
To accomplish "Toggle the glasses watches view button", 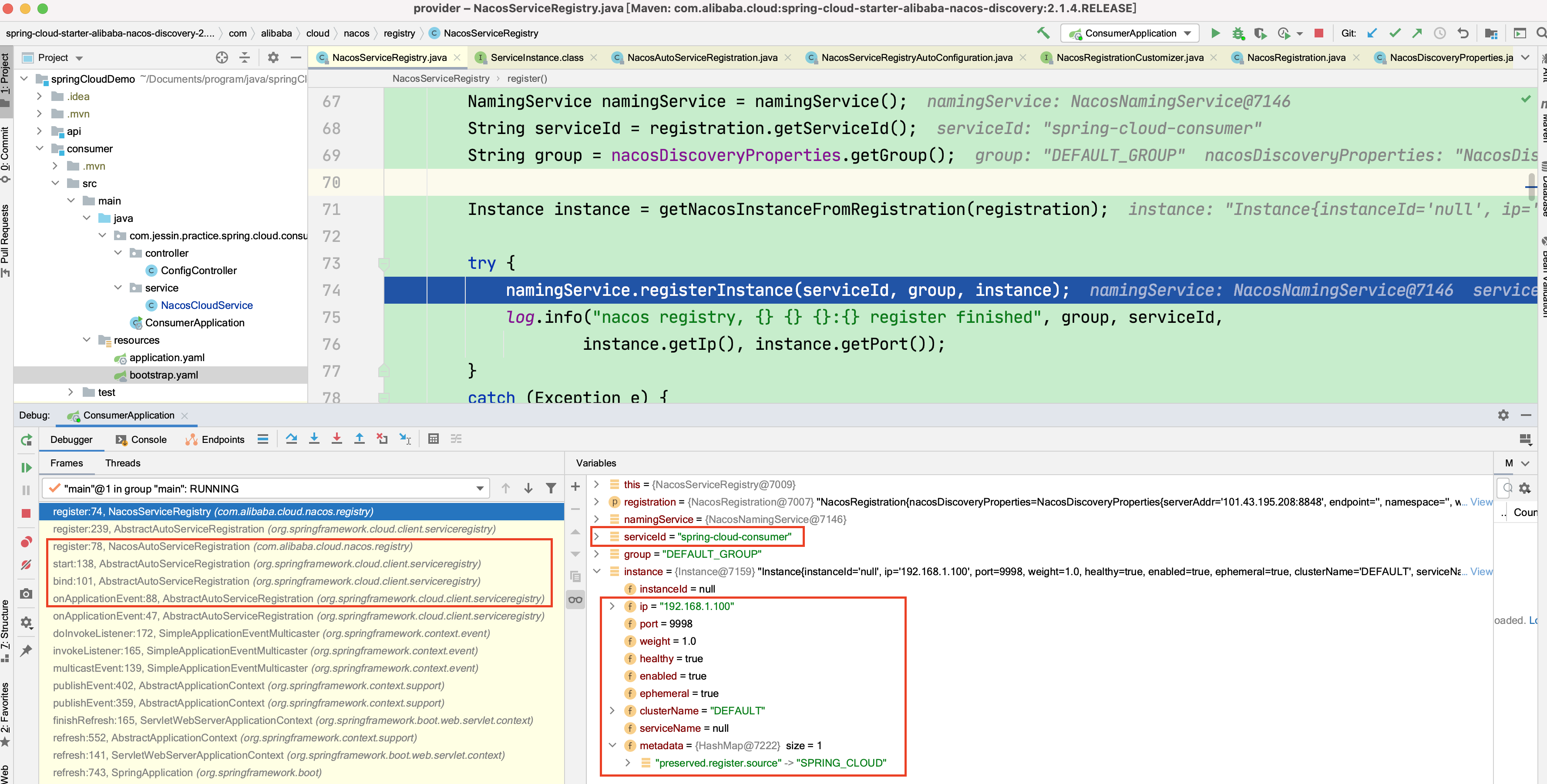I will [575, 600].
